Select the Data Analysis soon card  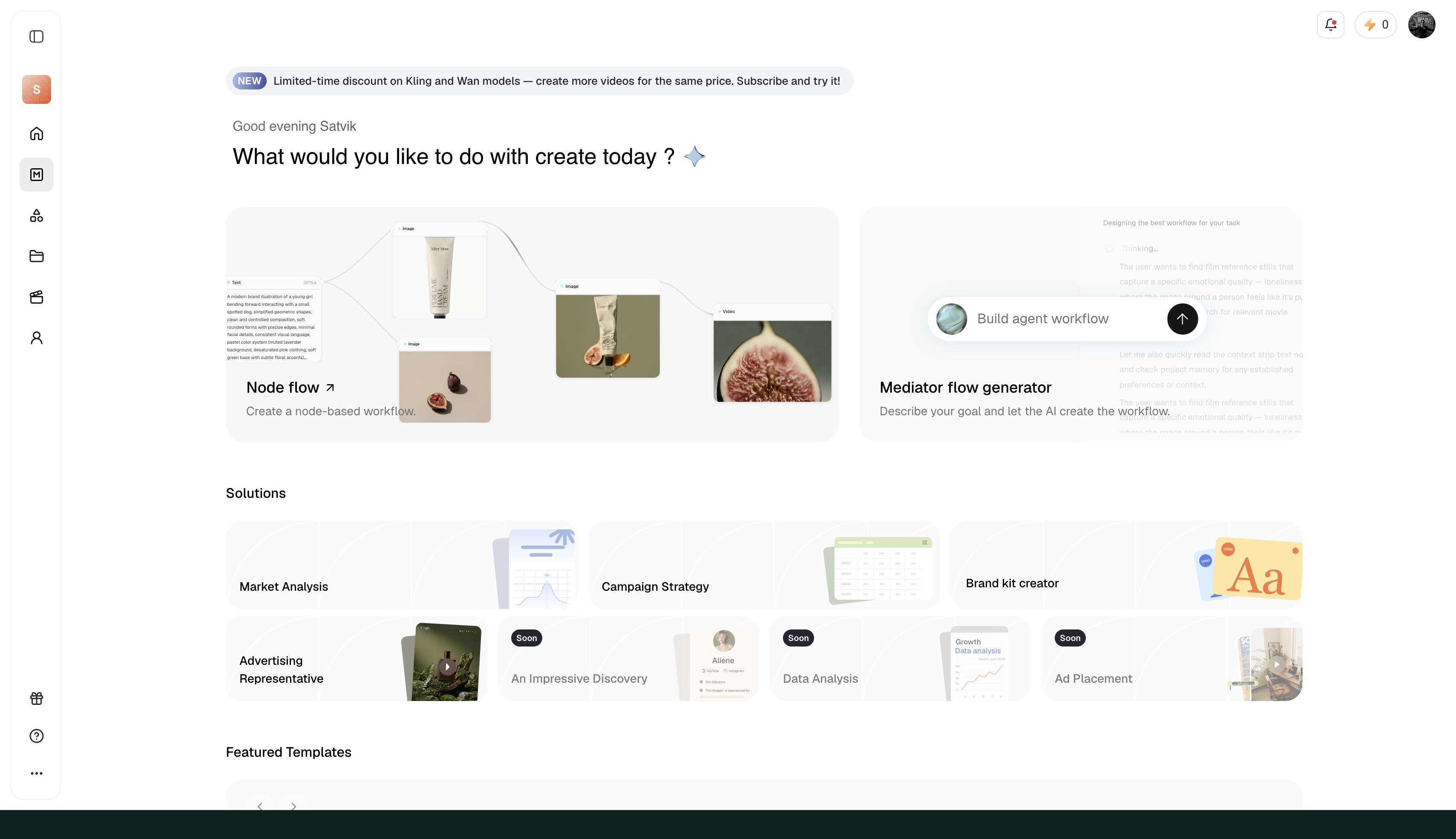(899, 659)
